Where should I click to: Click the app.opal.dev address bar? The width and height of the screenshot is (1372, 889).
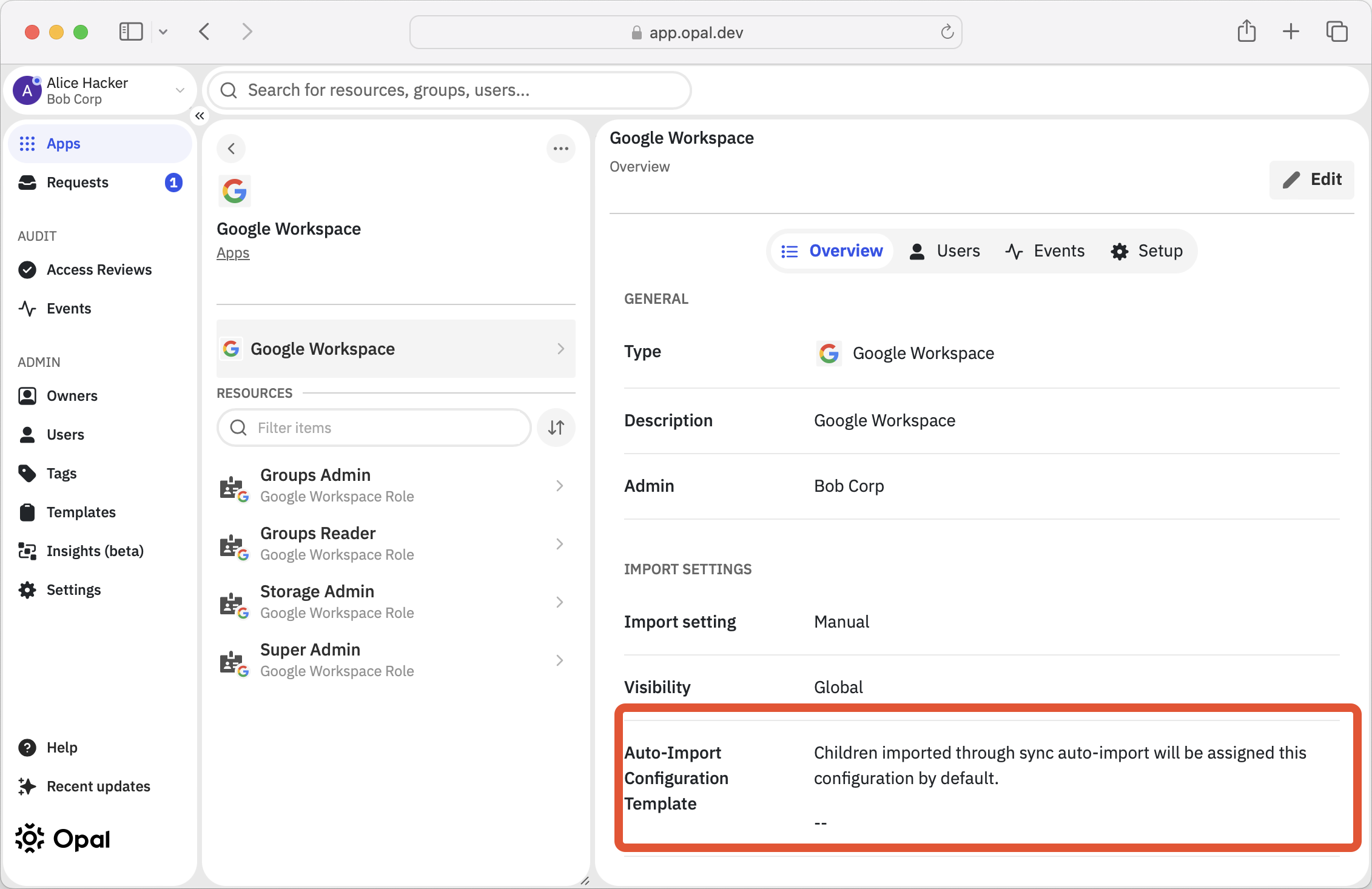(685, 32)
